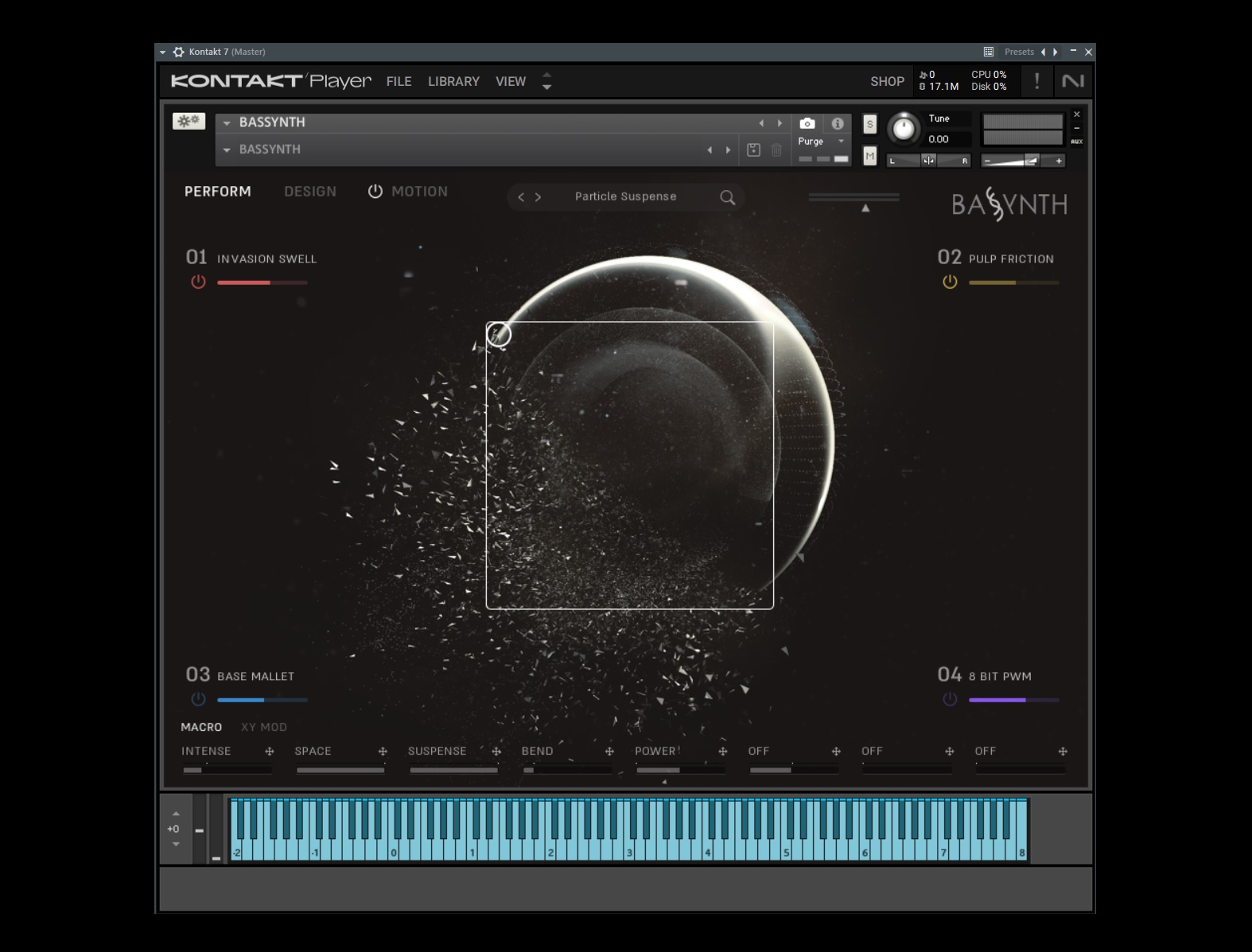The image size is (1252, 952).
Task: Open plugin wrapper settings gear
Action: (179, 52)
